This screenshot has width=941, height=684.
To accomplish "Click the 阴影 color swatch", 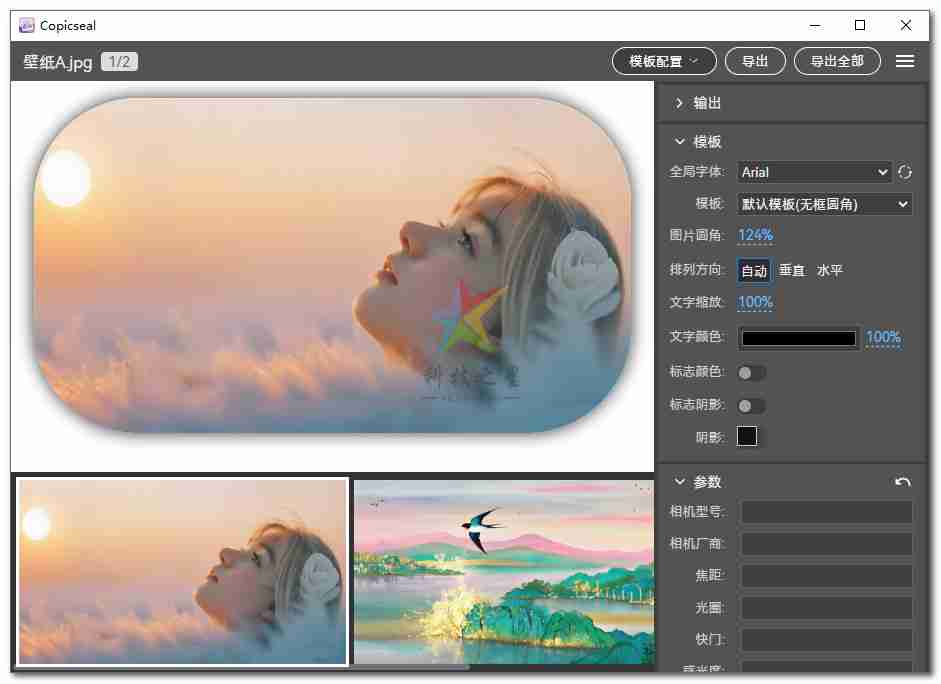I will pyautogui.click(x=747, y=437).
